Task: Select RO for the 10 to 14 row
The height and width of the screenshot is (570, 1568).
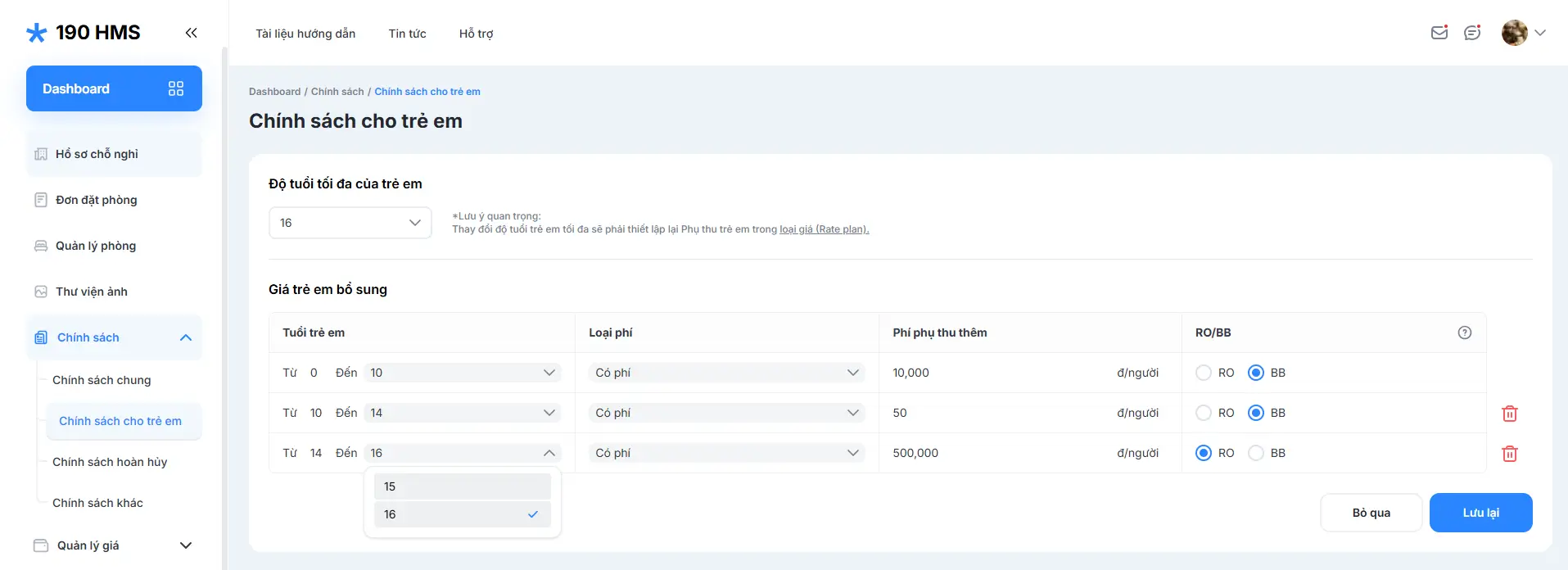Action: (1204, 413)
